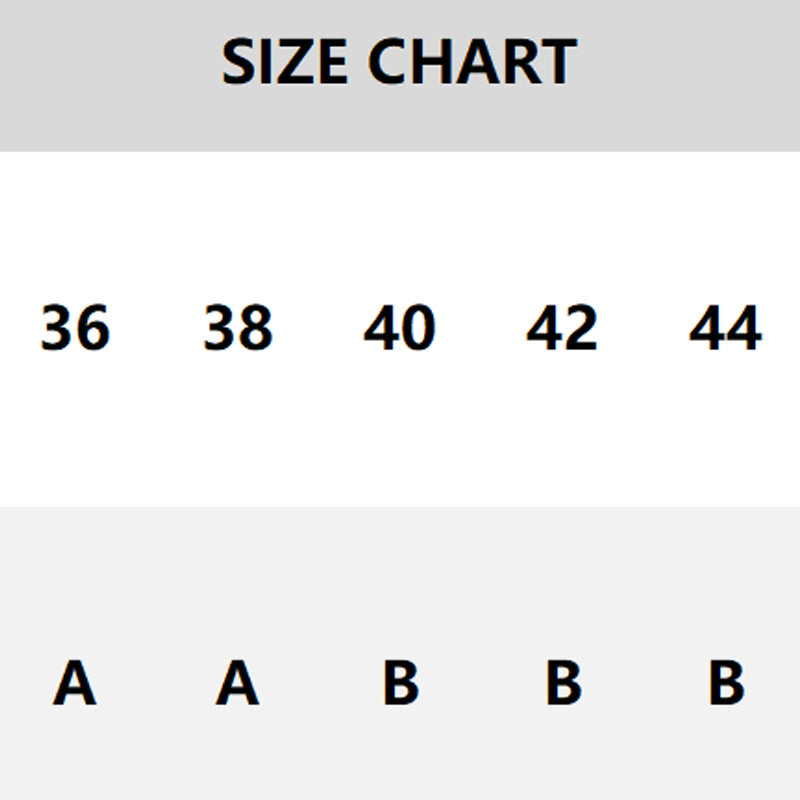
Task: Click the word CHART in the title
Action: click(472, 62)
